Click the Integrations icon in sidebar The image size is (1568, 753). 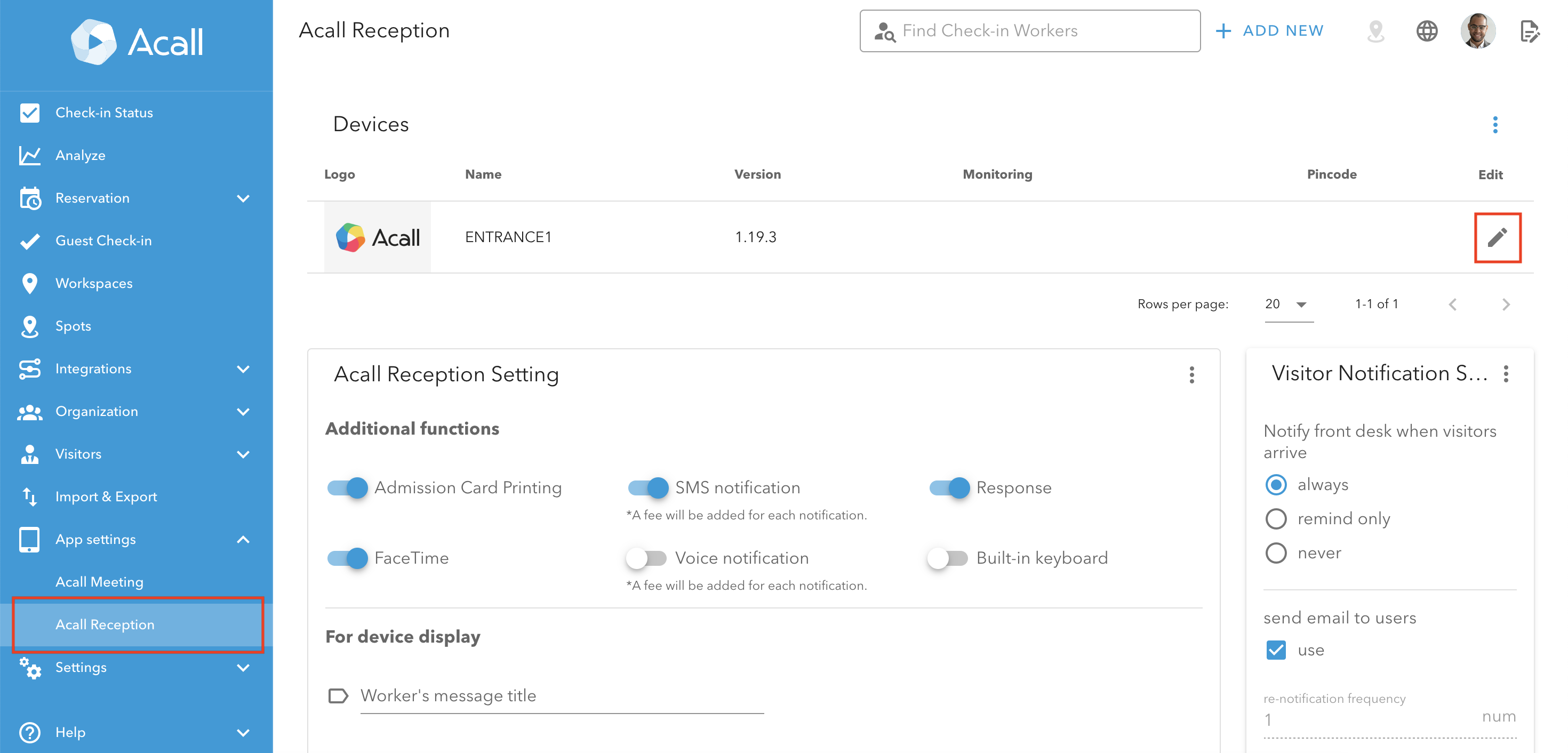click(x=29, y=369)
